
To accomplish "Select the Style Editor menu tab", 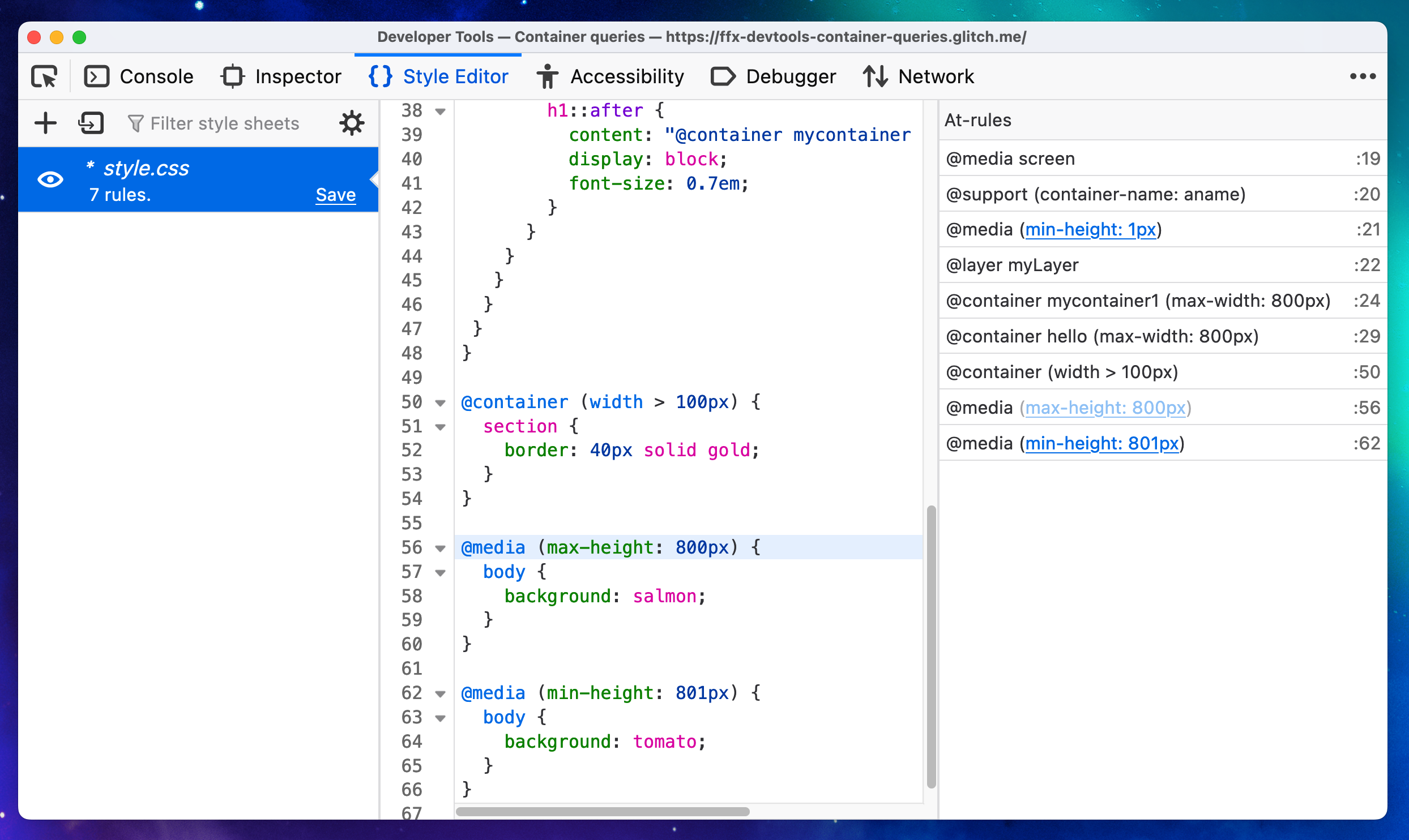I will click(440, 75).
